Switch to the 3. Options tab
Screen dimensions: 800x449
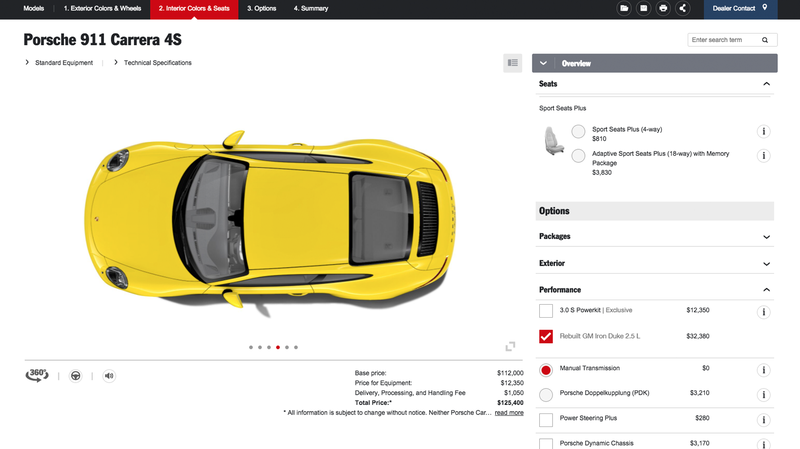point(261,8)
